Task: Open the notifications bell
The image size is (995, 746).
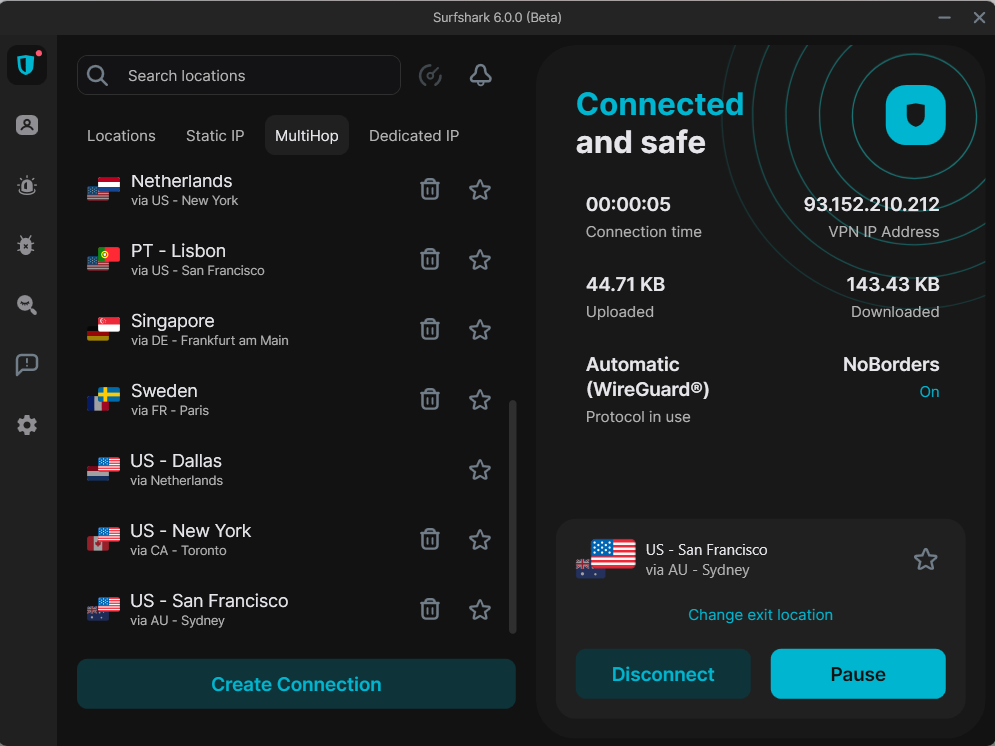Action: pyautogui.click(x=480, y=75)
